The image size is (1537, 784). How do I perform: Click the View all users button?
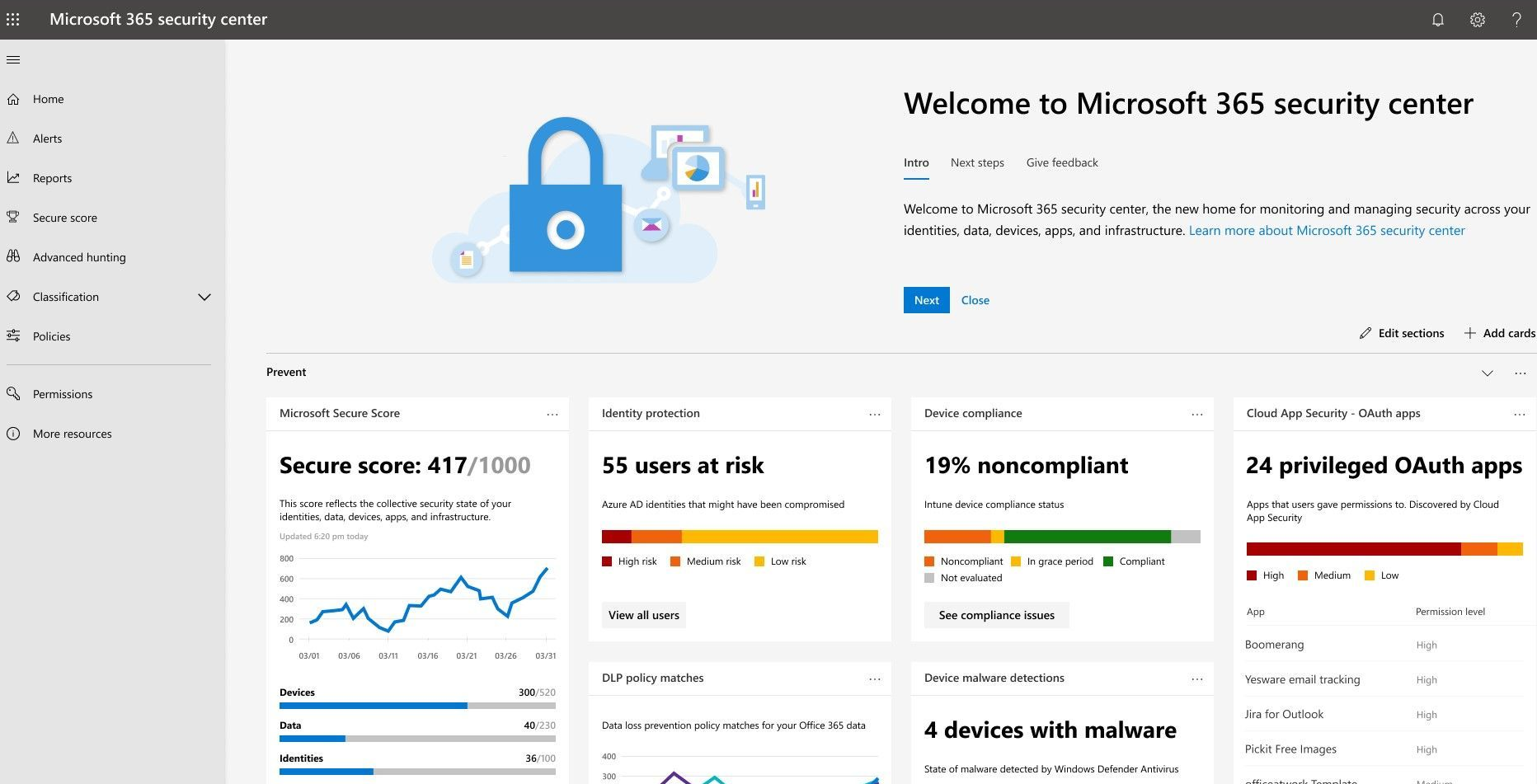pyautogui.click(x=643, y=614)
